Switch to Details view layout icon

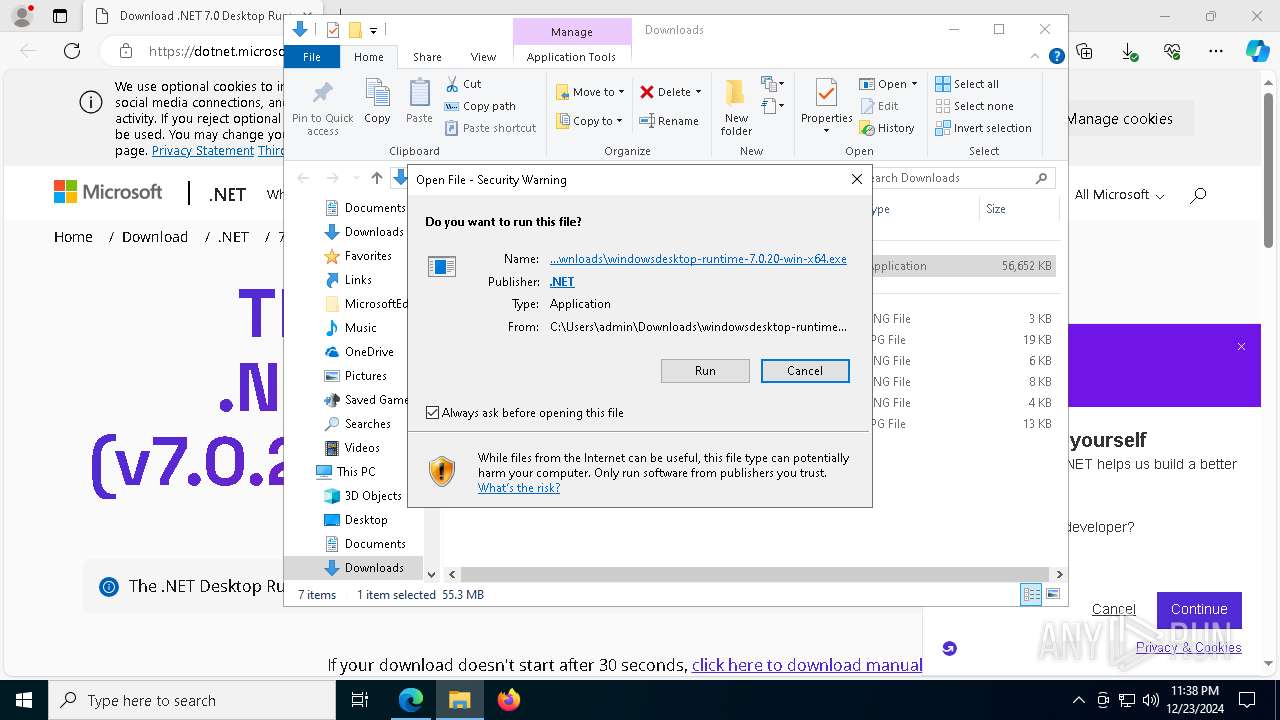1031,594
